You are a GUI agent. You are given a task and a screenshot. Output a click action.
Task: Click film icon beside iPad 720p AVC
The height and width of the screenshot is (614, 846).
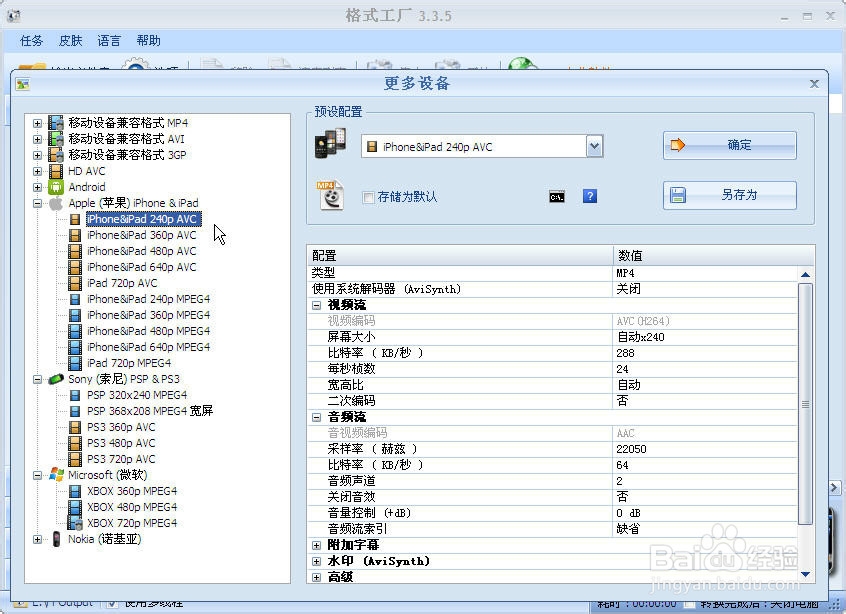[x=75, y=283]
